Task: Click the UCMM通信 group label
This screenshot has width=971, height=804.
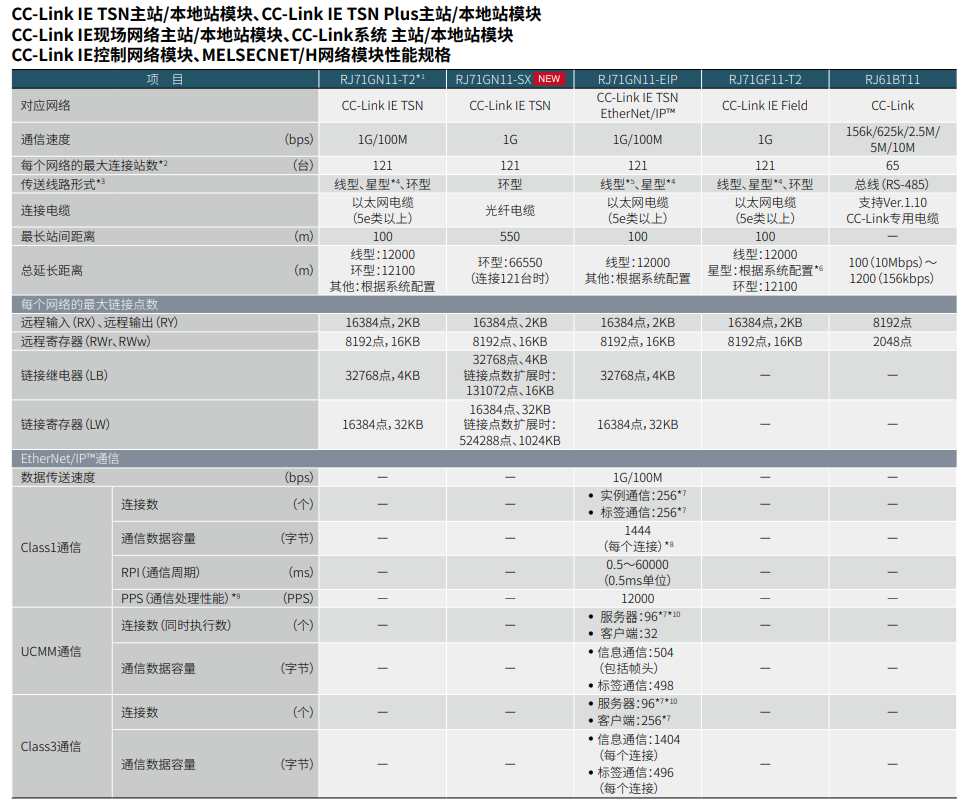Action: (51, 652)
